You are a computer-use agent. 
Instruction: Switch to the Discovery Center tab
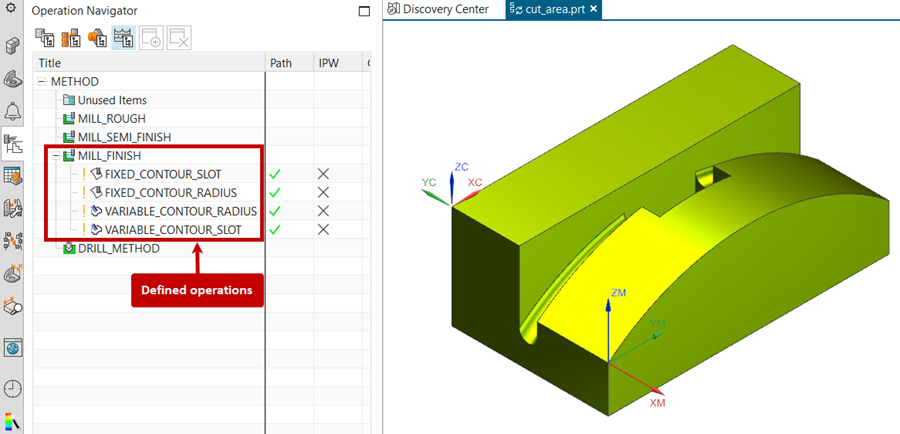[x=439, y=9]
